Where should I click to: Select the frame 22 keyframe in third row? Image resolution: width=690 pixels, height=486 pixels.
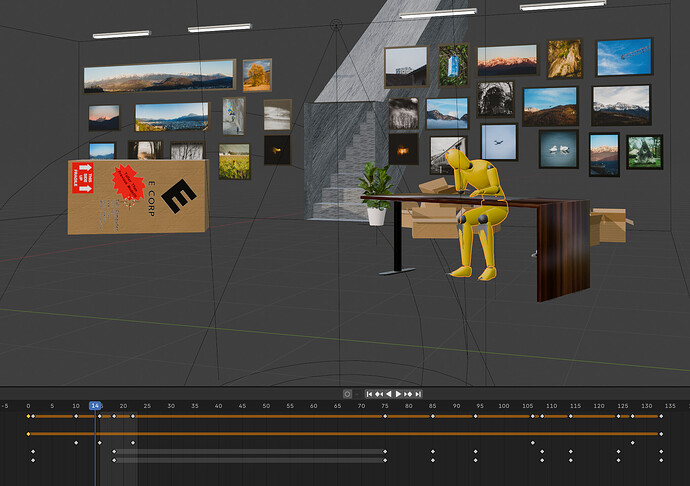[x=133, y=442]
